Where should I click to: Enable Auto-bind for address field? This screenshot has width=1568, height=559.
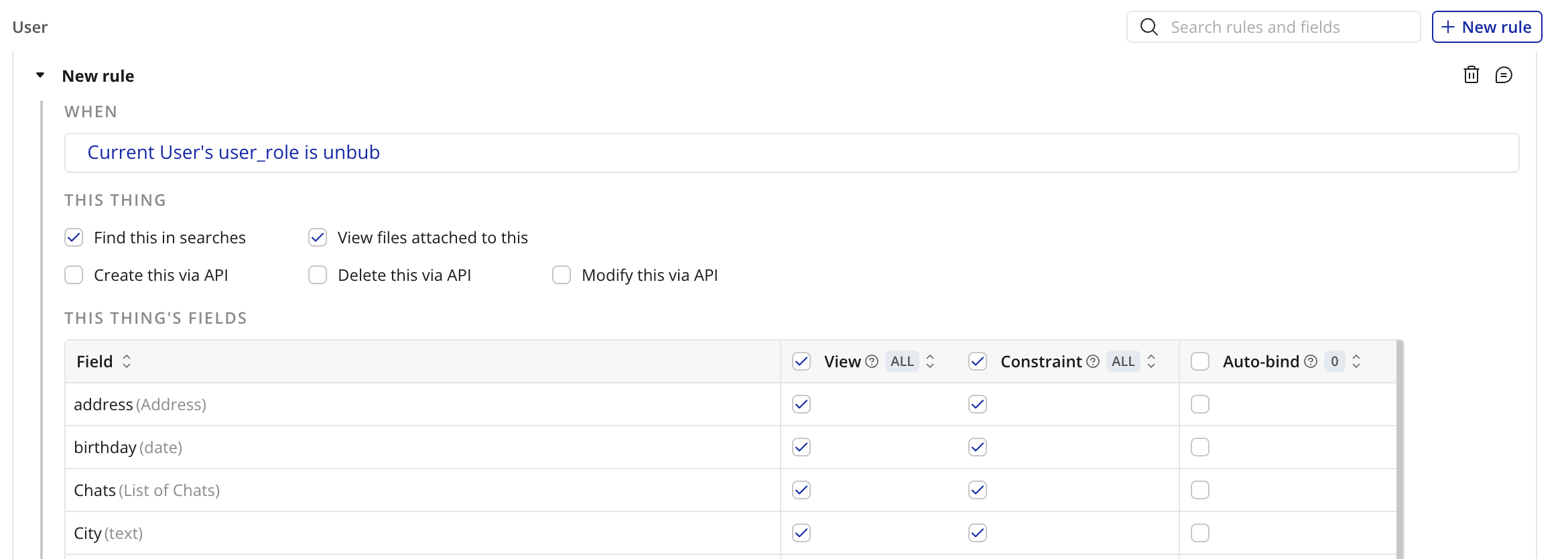click(x=1200, y=404)
